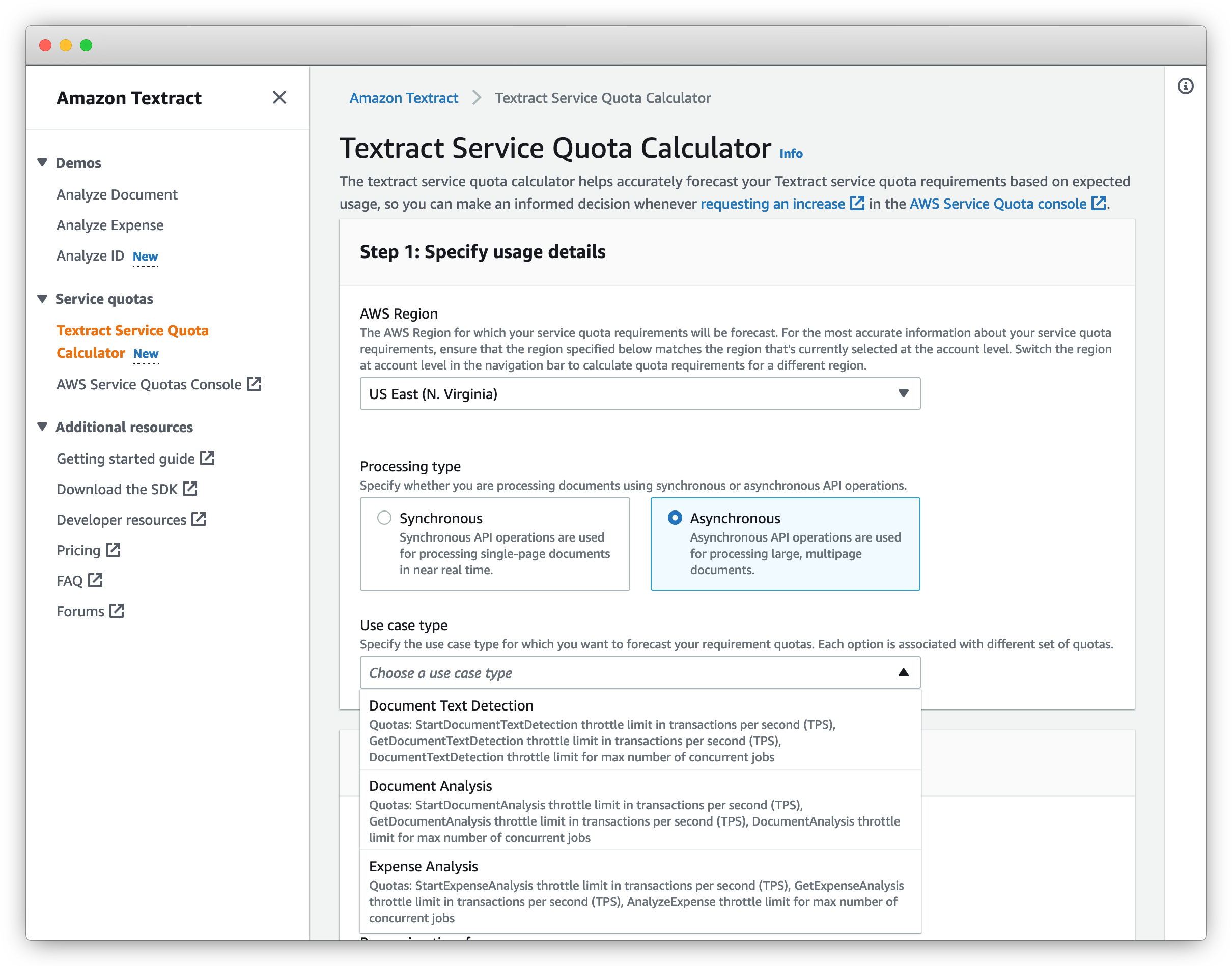The width and height of the screenshot is (1232, 966).
Task: Collapse the Demos section
Action: (x=42, y=162)
